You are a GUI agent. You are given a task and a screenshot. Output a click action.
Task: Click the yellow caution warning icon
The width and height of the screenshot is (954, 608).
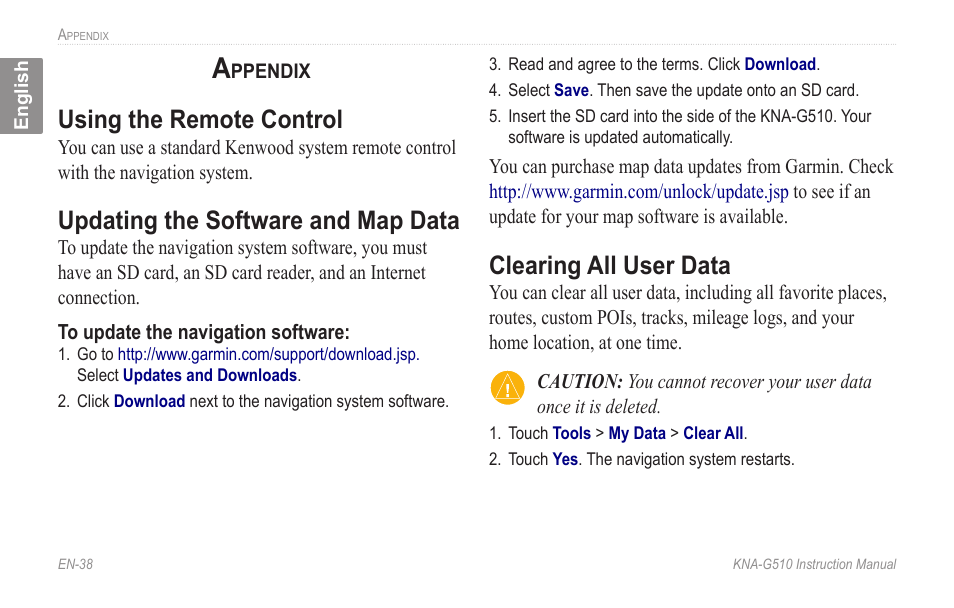point(507,388)
